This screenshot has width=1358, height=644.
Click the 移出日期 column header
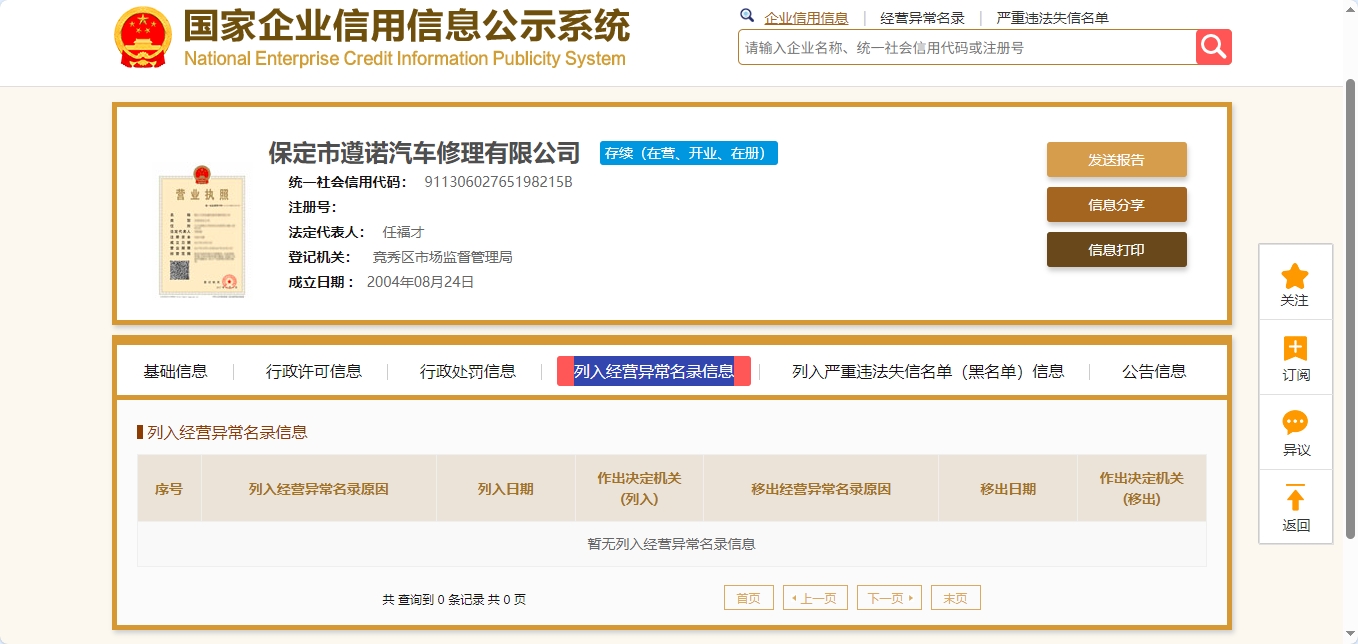coord(1008,489)
